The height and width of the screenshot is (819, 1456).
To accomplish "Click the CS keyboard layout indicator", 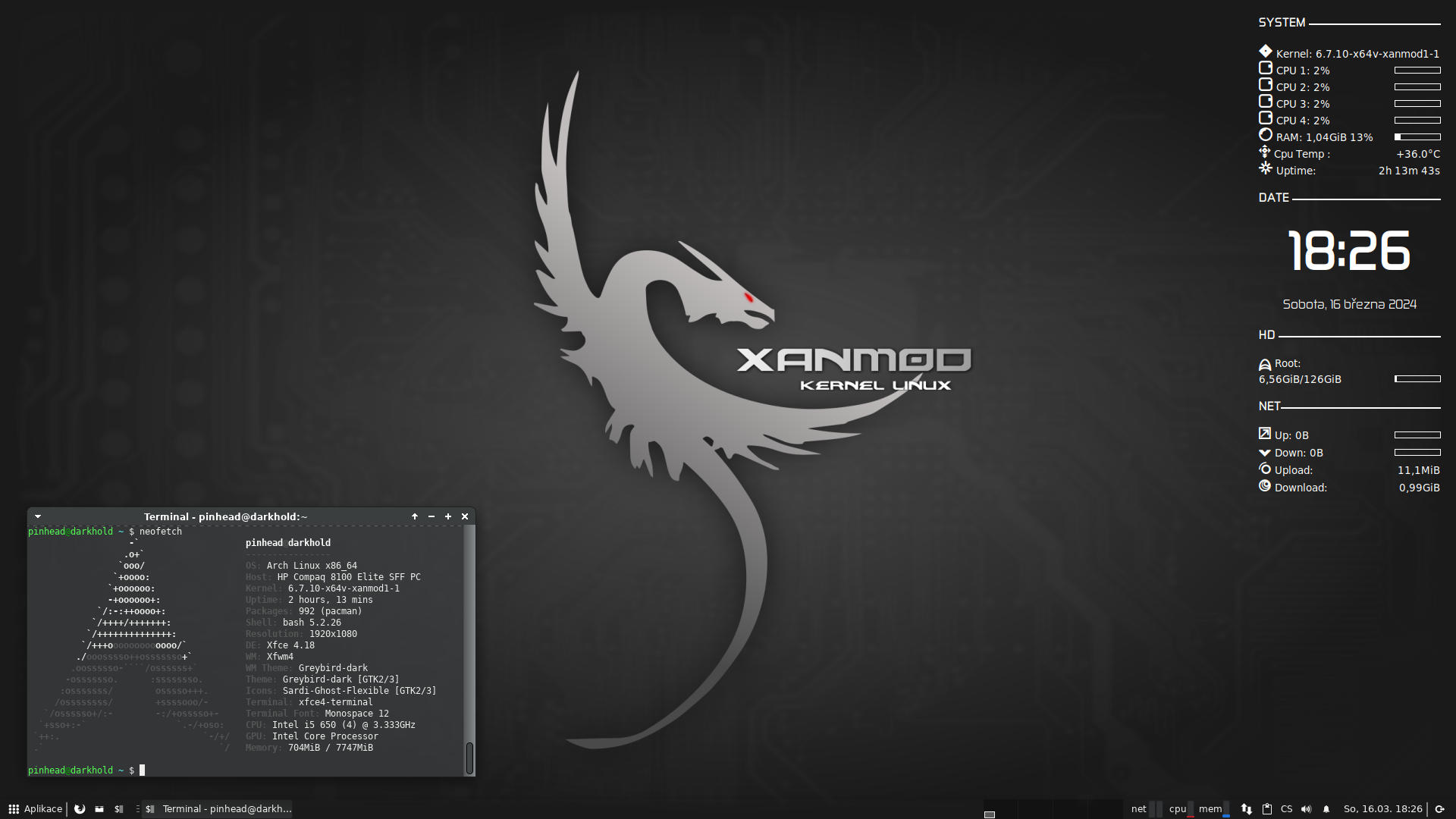I will 1287,809.
